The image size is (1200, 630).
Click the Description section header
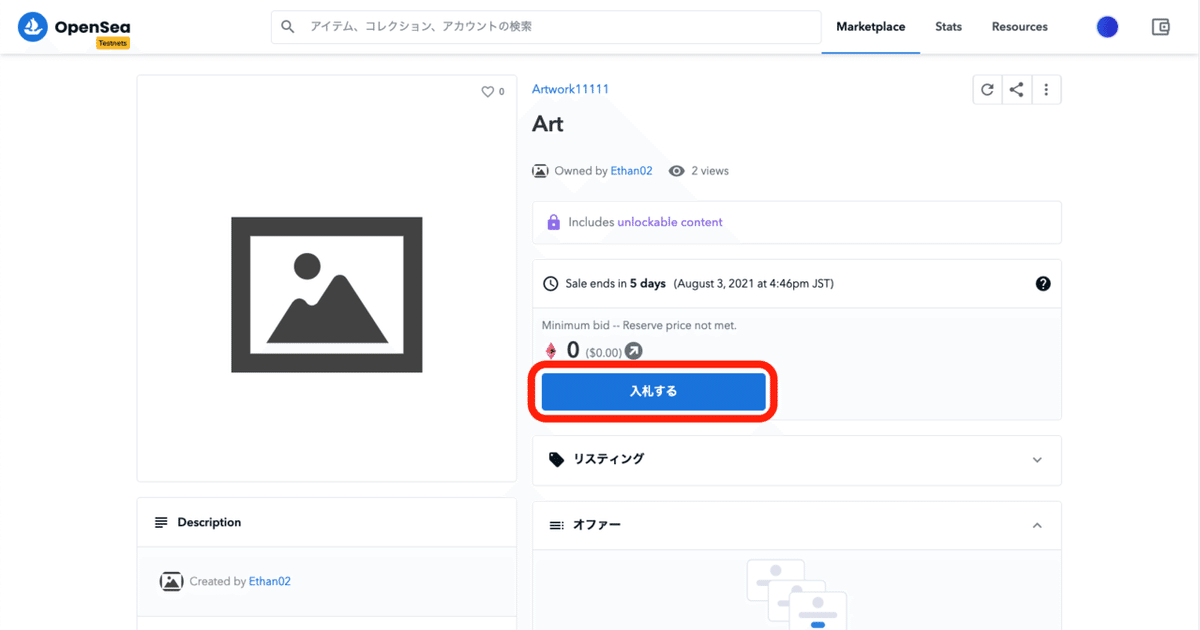[x=327, y=522]
